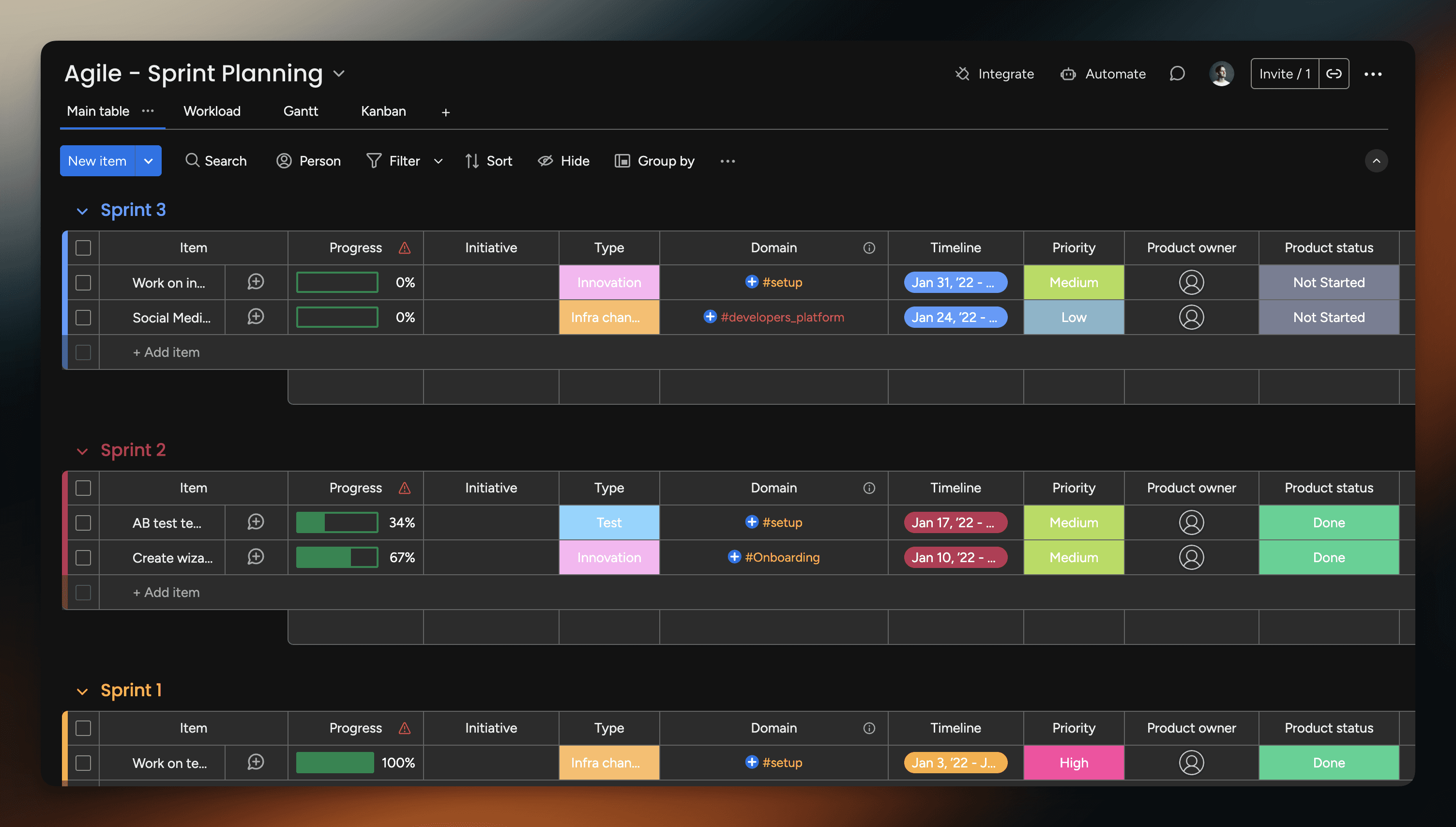Click the Integrate plug icon
1456x827 pixels.
(962, 74)
